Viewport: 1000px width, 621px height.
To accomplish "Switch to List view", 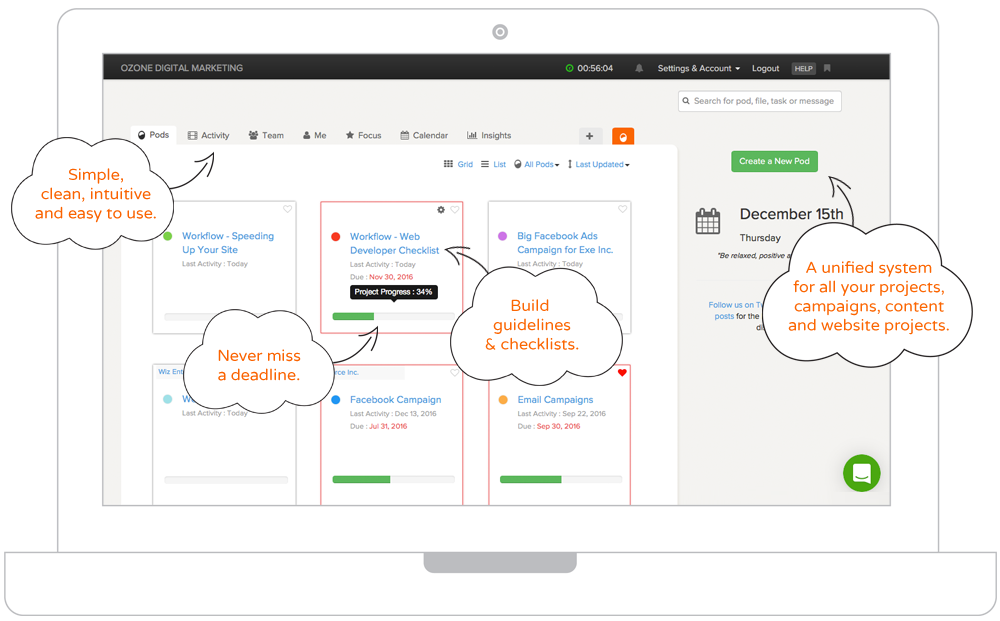I will click(492, 164).
